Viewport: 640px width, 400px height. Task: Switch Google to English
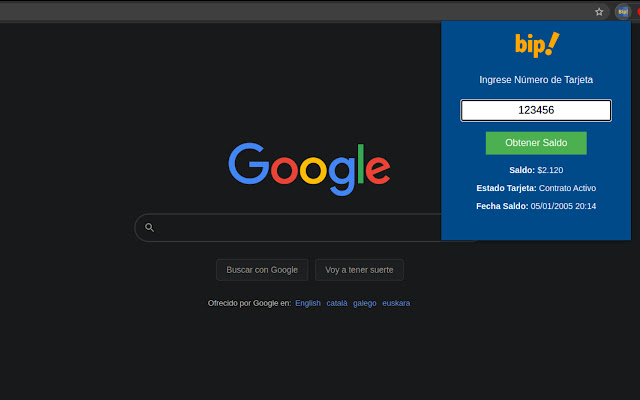308,303
